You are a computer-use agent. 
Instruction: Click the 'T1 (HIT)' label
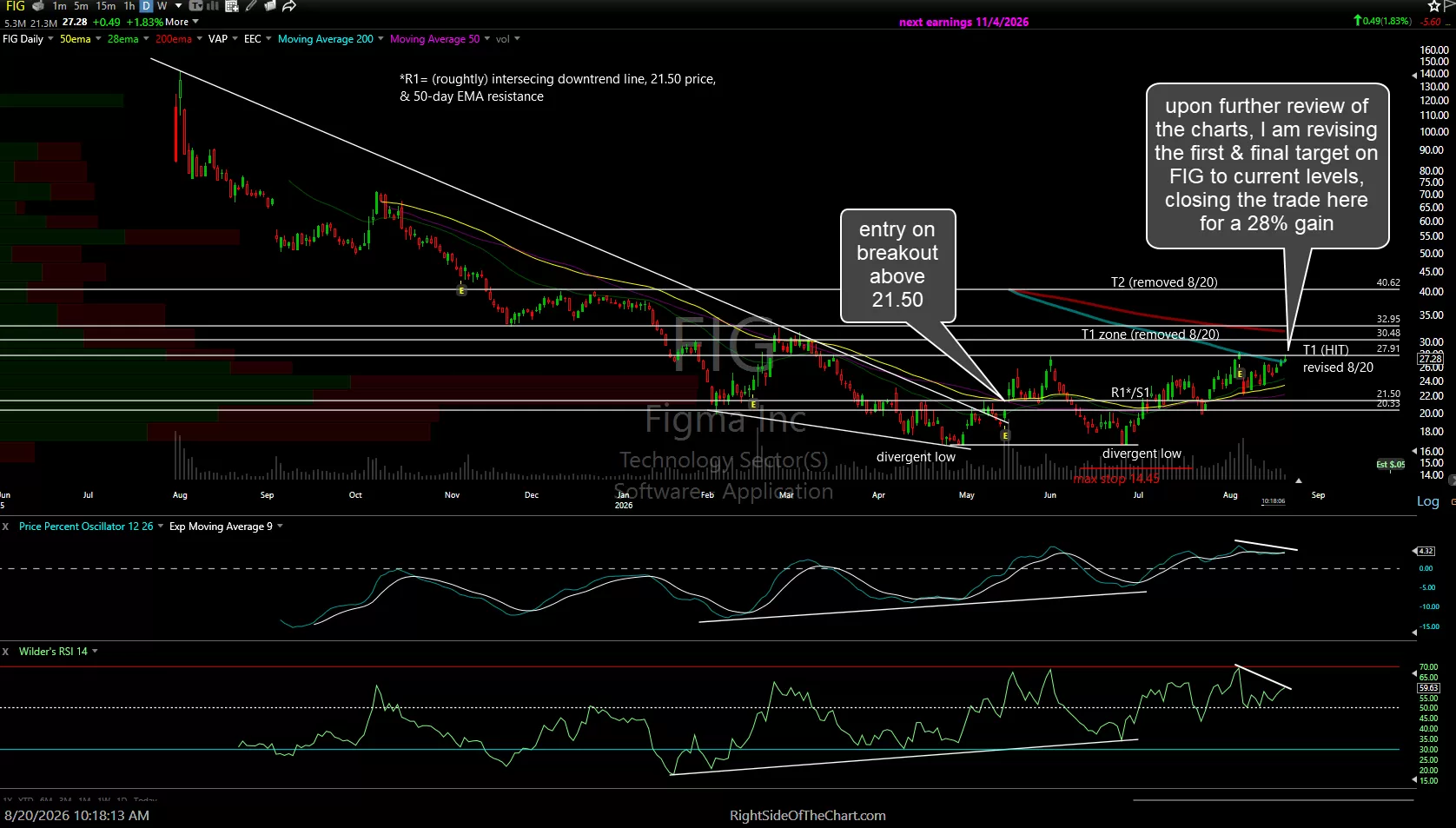pyautogui.click(x=1326, y=350)
